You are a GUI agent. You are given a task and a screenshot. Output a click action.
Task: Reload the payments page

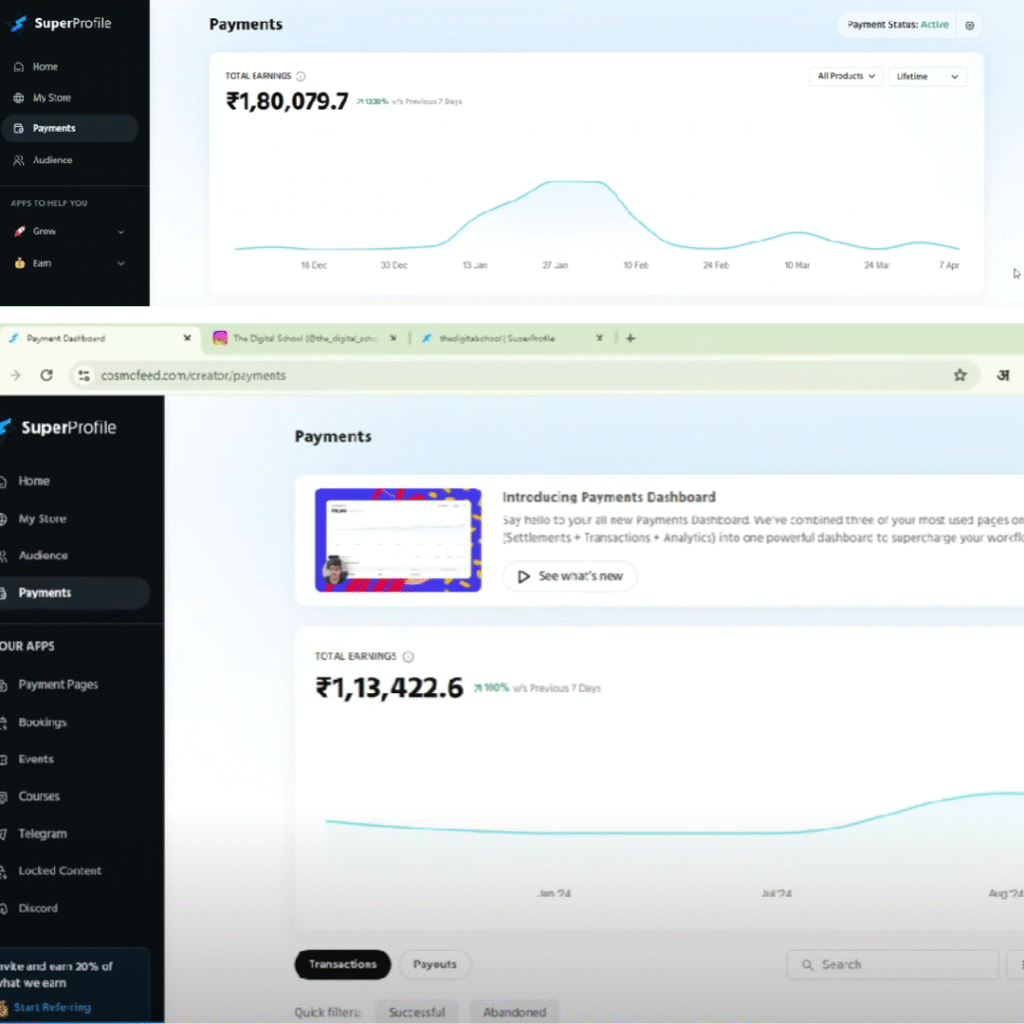(46, 375)
